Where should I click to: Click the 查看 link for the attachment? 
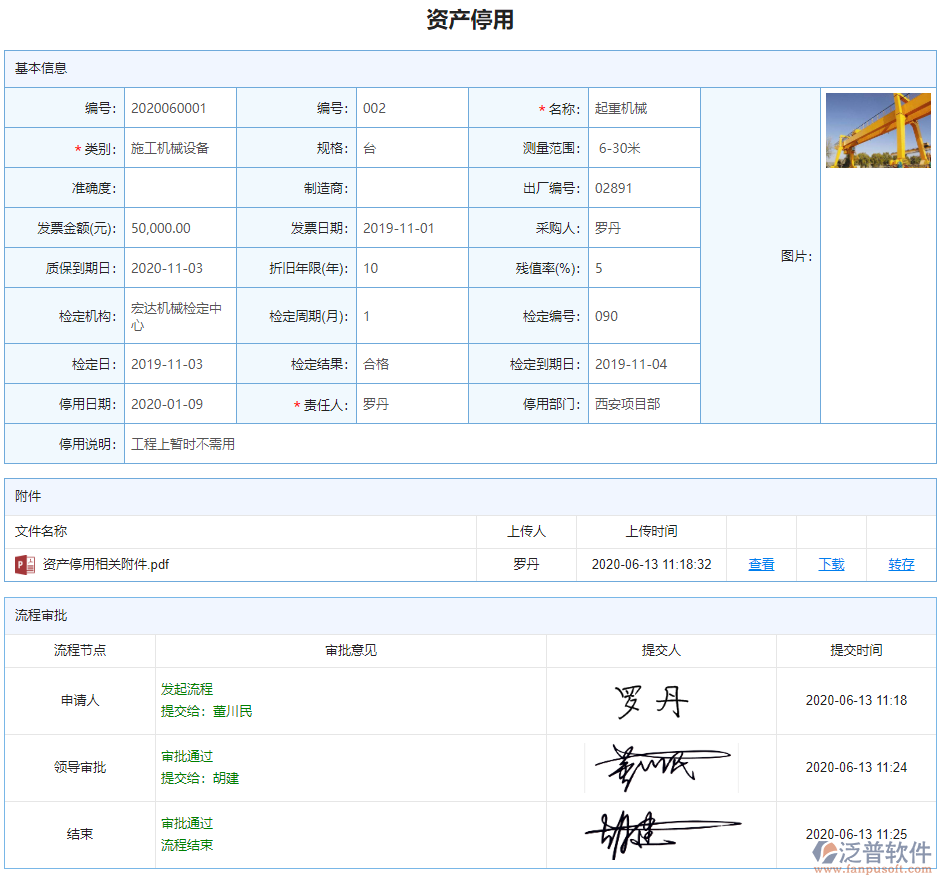pos(760,564)
